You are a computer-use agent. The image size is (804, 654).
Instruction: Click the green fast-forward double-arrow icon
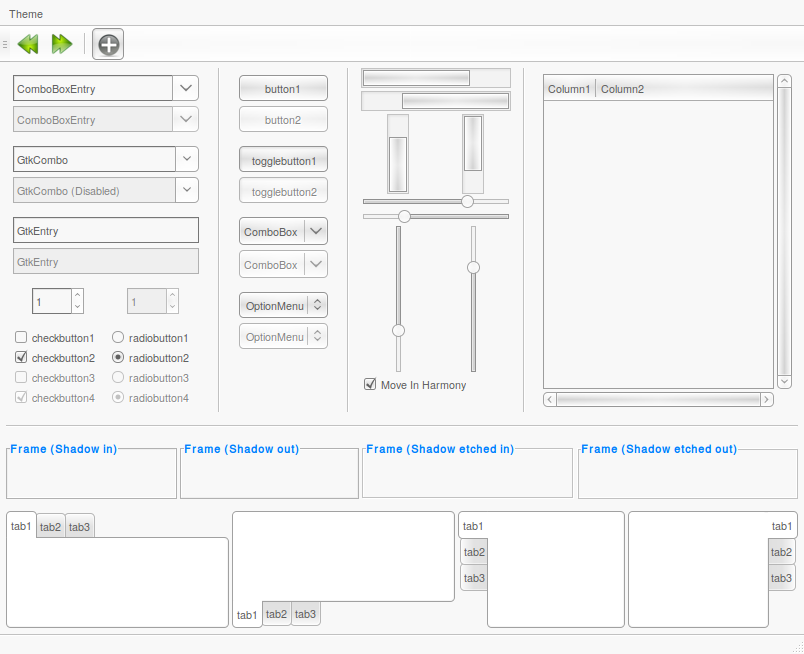tap(62, 44)
